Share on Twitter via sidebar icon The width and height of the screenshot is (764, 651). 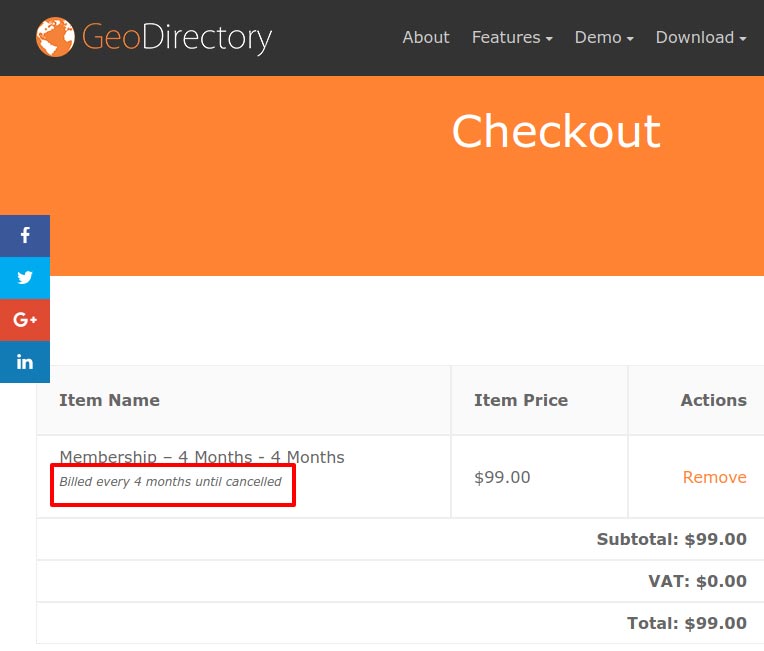25,278
